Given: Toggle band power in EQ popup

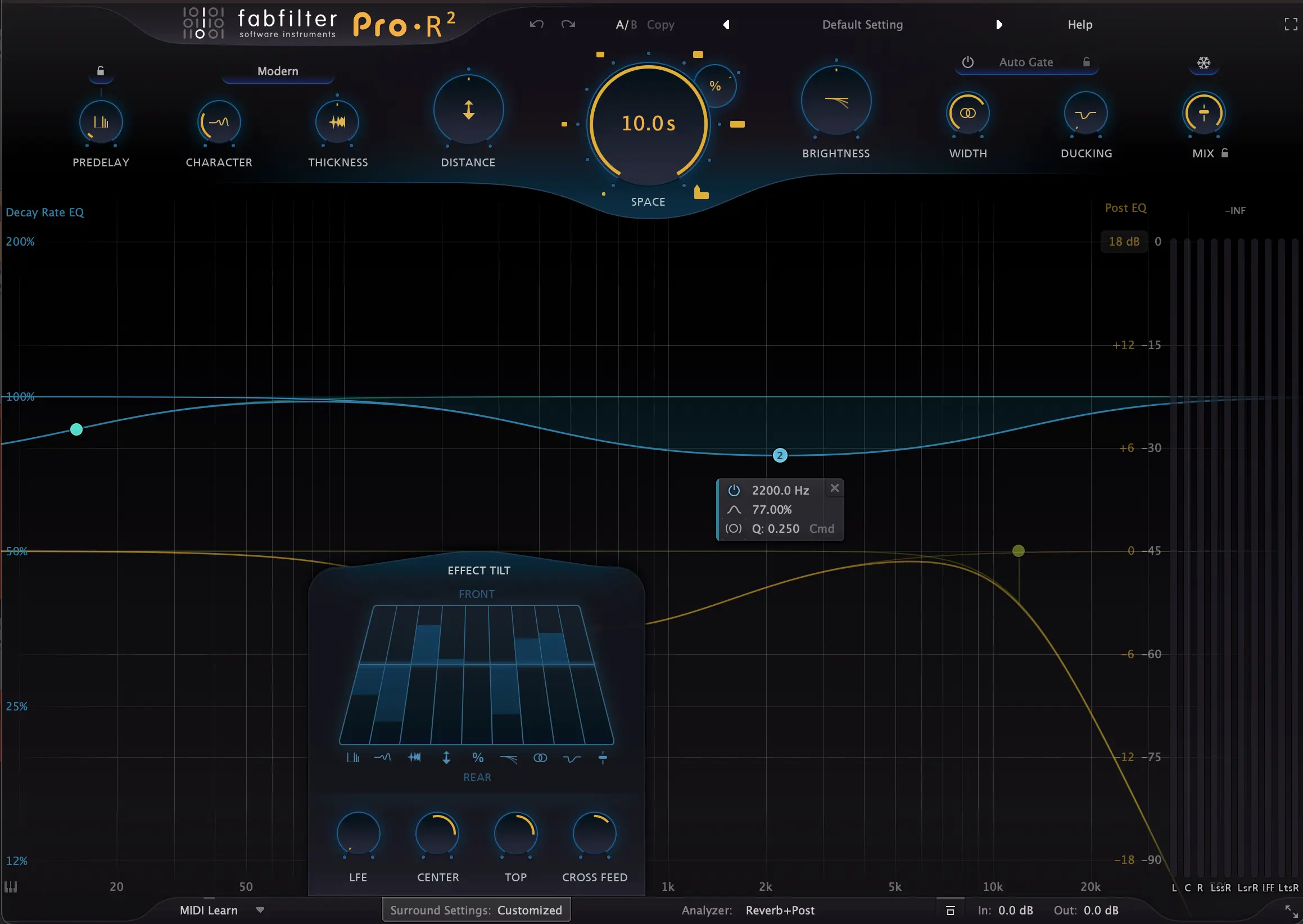Looking at the screenshot, I should click(x=734, y=490).
